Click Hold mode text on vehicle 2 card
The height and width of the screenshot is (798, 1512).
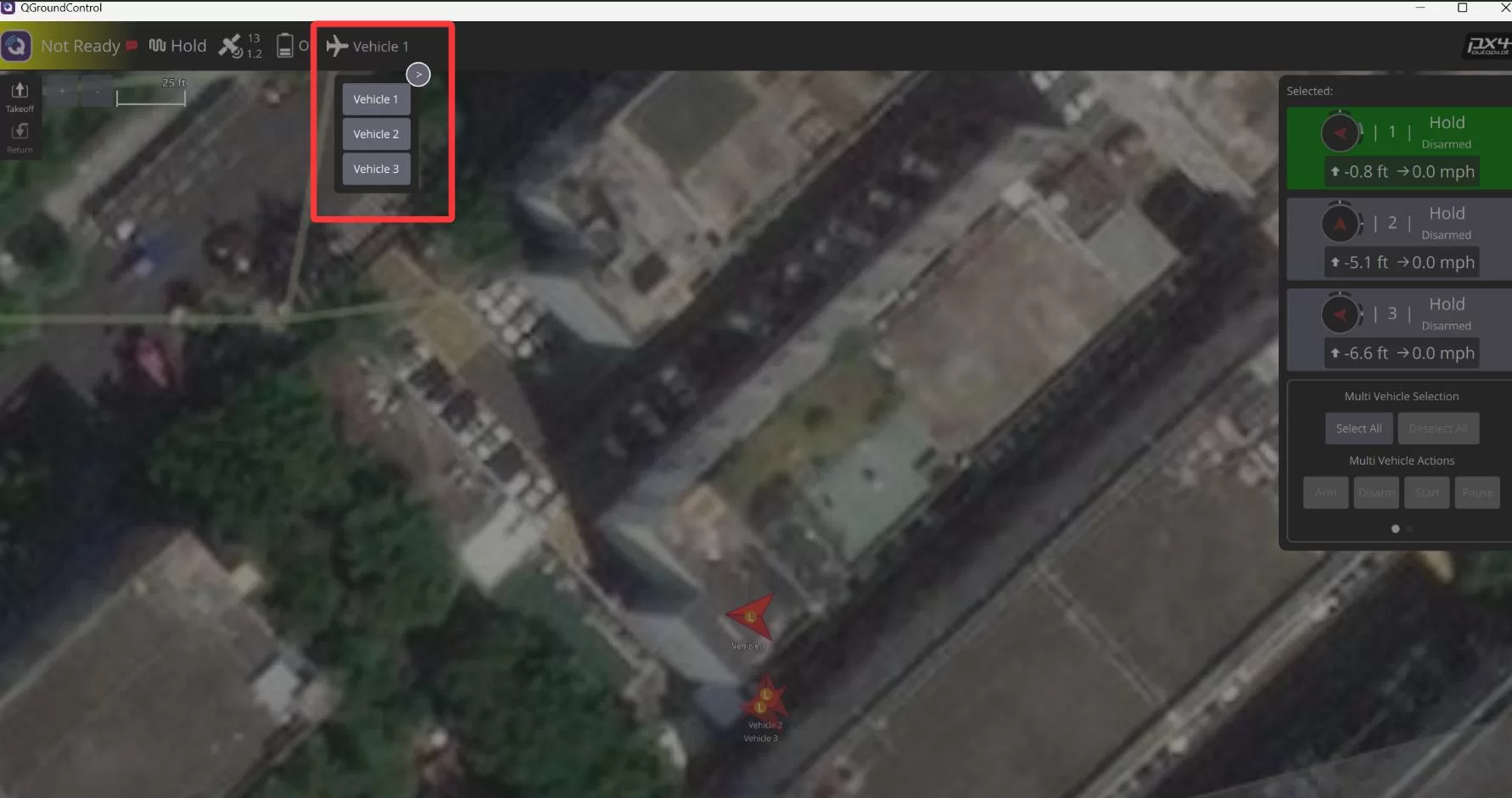(1447, 214)
